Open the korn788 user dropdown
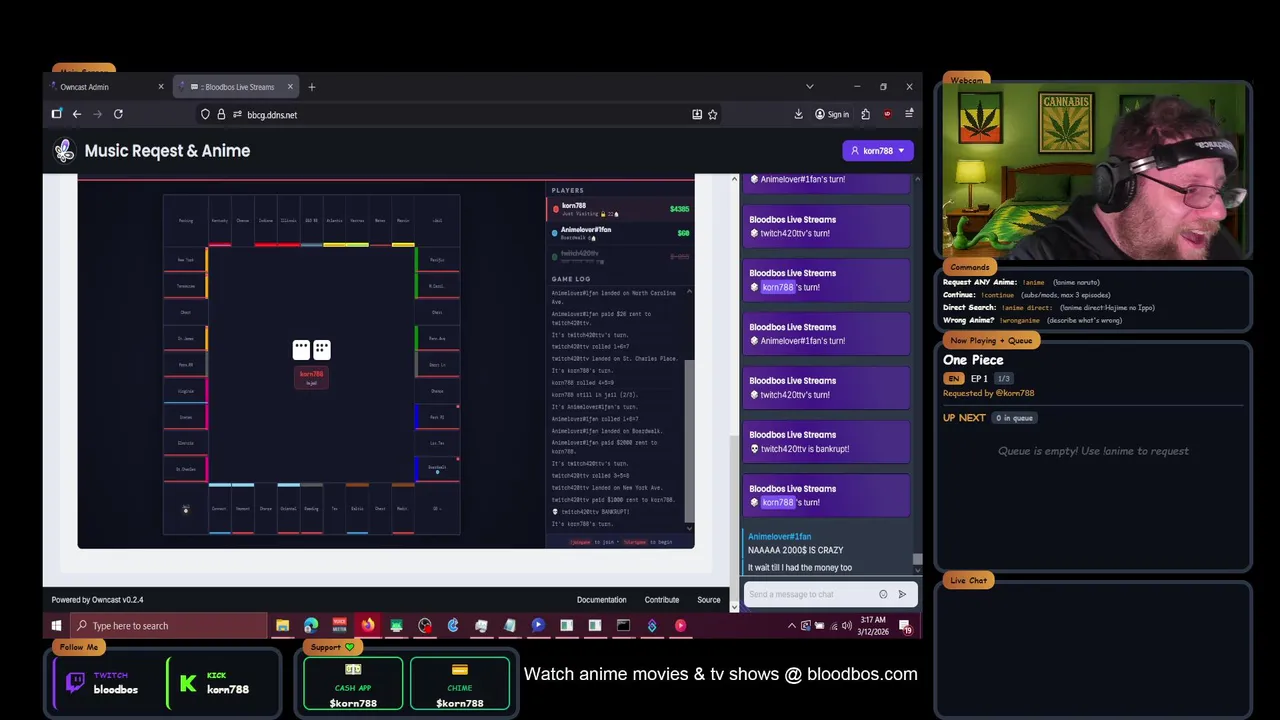This screenshot has height=720, width=1280. (x=878, y=151)
